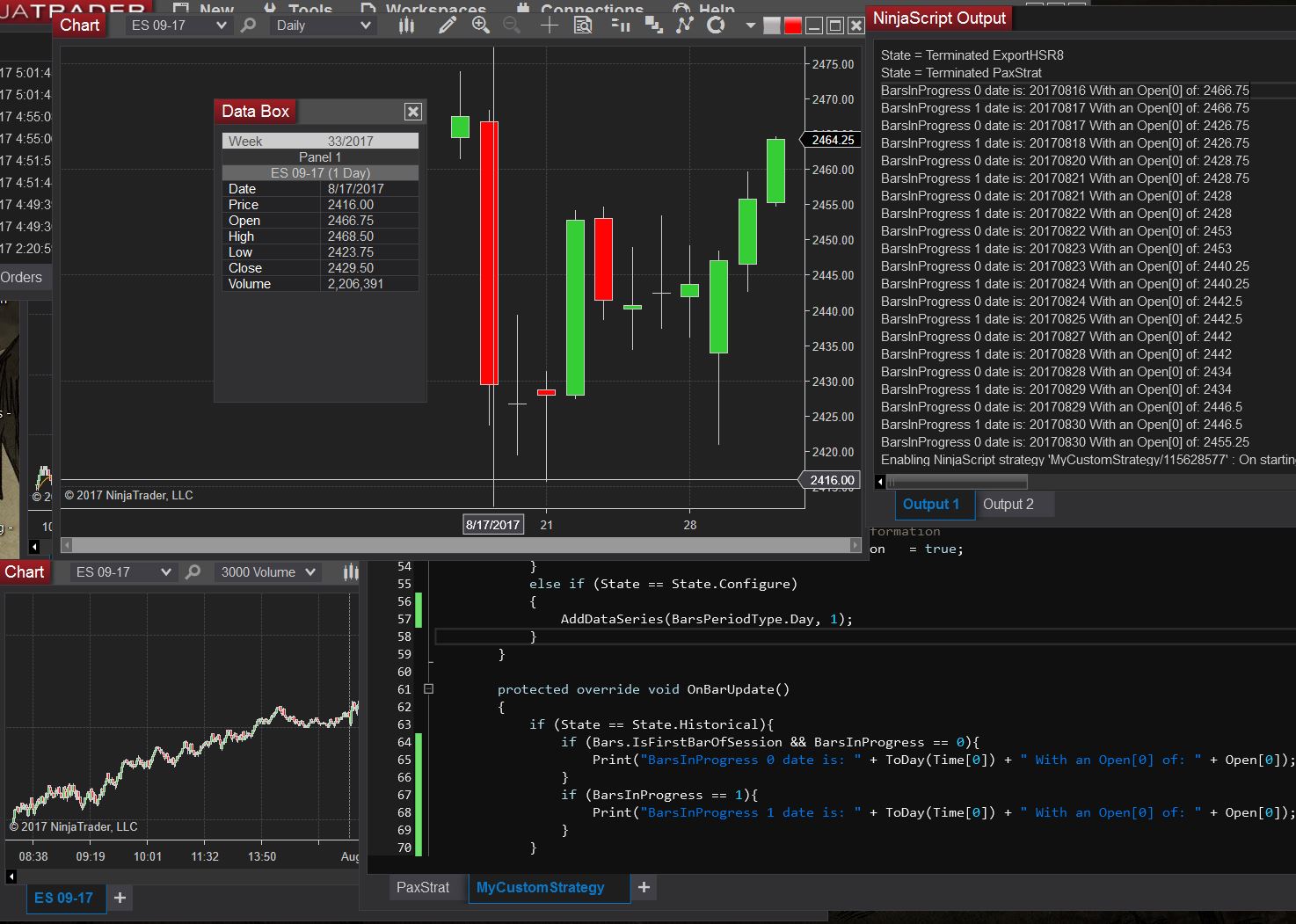Switch to the Output 2 tab
The image size is (1296, 924).
click(1008, 505)
